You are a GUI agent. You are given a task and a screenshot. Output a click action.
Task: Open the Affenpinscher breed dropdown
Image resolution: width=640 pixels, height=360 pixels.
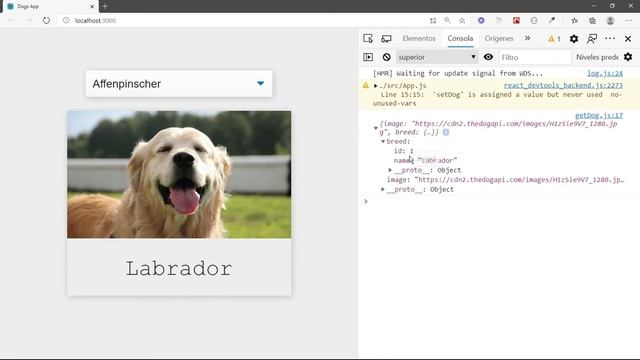[179, 84]
